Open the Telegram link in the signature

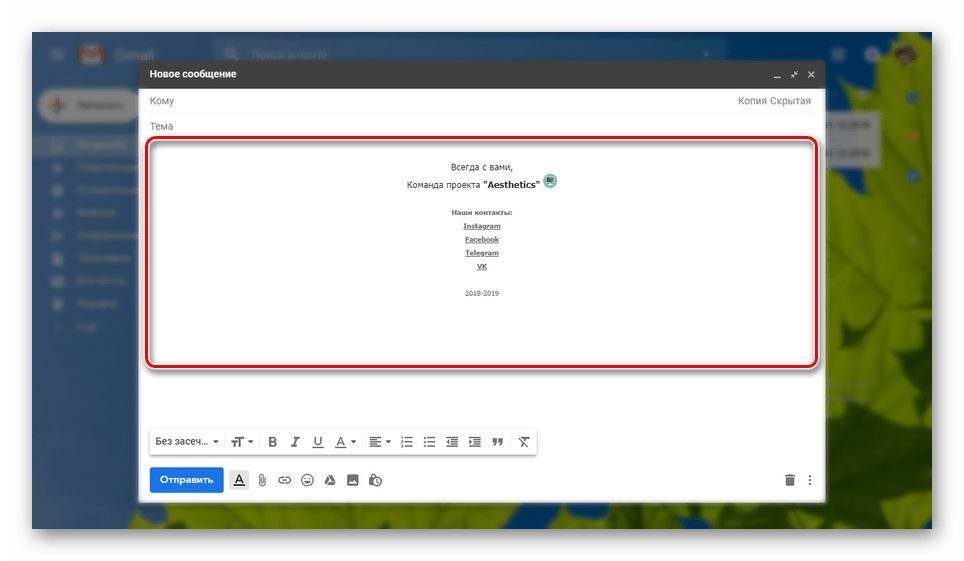pyautogui.click(x=482, y=253)
